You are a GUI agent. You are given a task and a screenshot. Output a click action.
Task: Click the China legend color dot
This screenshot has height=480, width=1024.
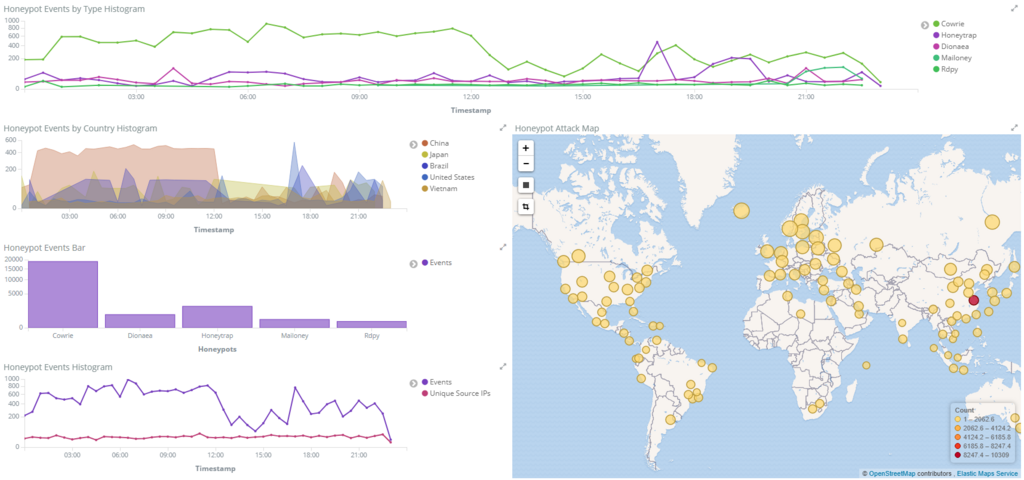click(425, 143)
